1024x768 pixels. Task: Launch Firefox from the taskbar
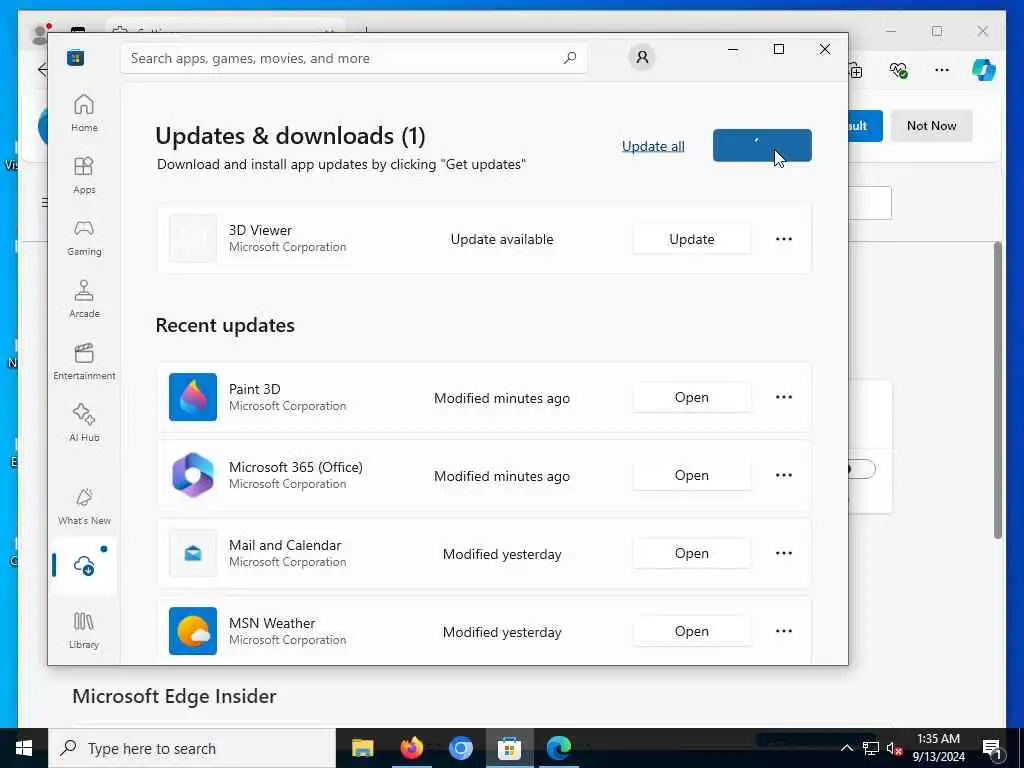411,748
